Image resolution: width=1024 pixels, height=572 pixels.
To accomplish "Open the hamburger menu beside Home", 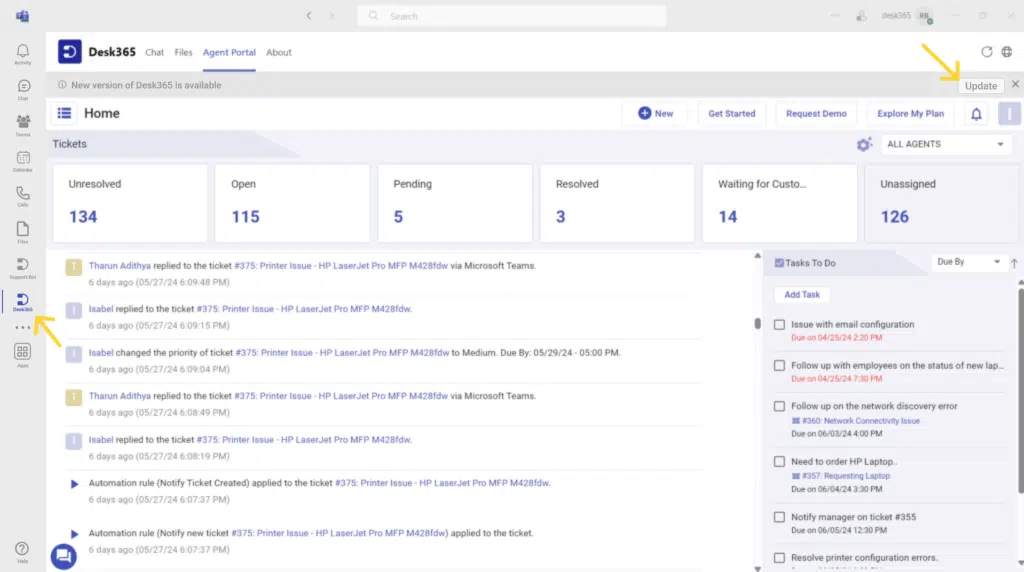I will click(64, 114).
